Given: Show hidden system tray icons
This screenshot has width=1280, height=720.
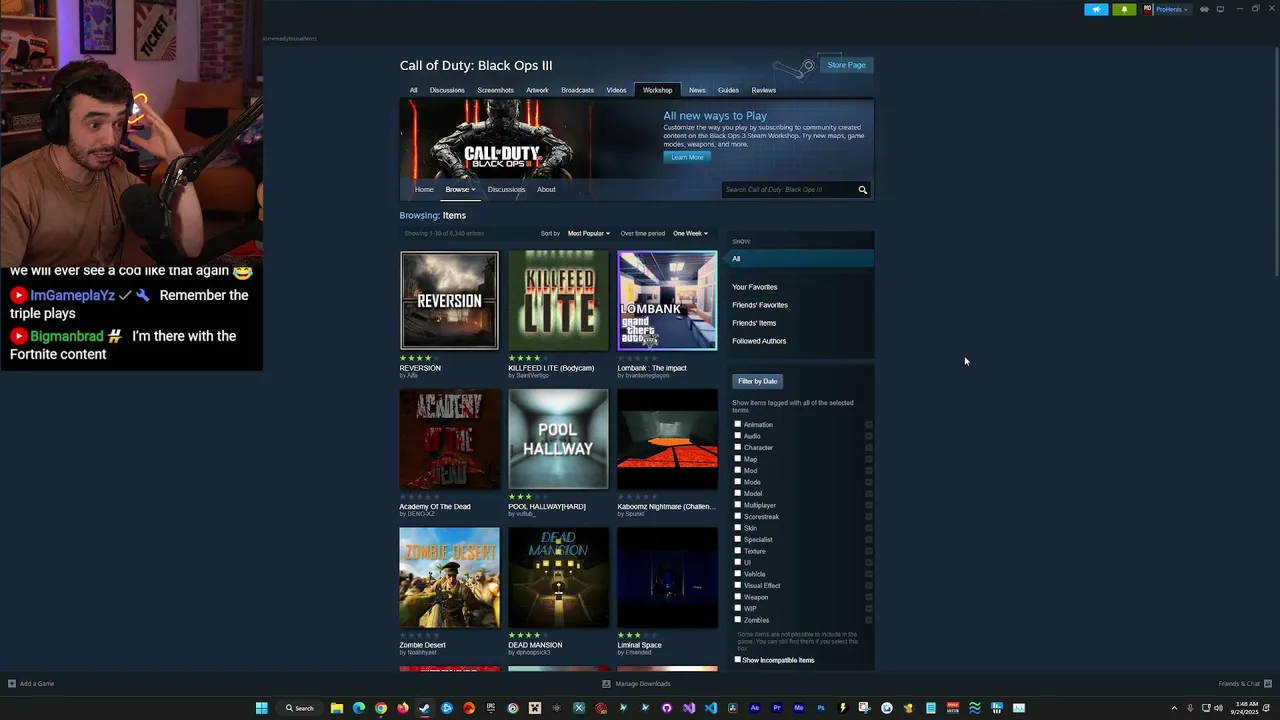Looking at the screenshot, I should pyautogui.click(x=1174, y=708).
